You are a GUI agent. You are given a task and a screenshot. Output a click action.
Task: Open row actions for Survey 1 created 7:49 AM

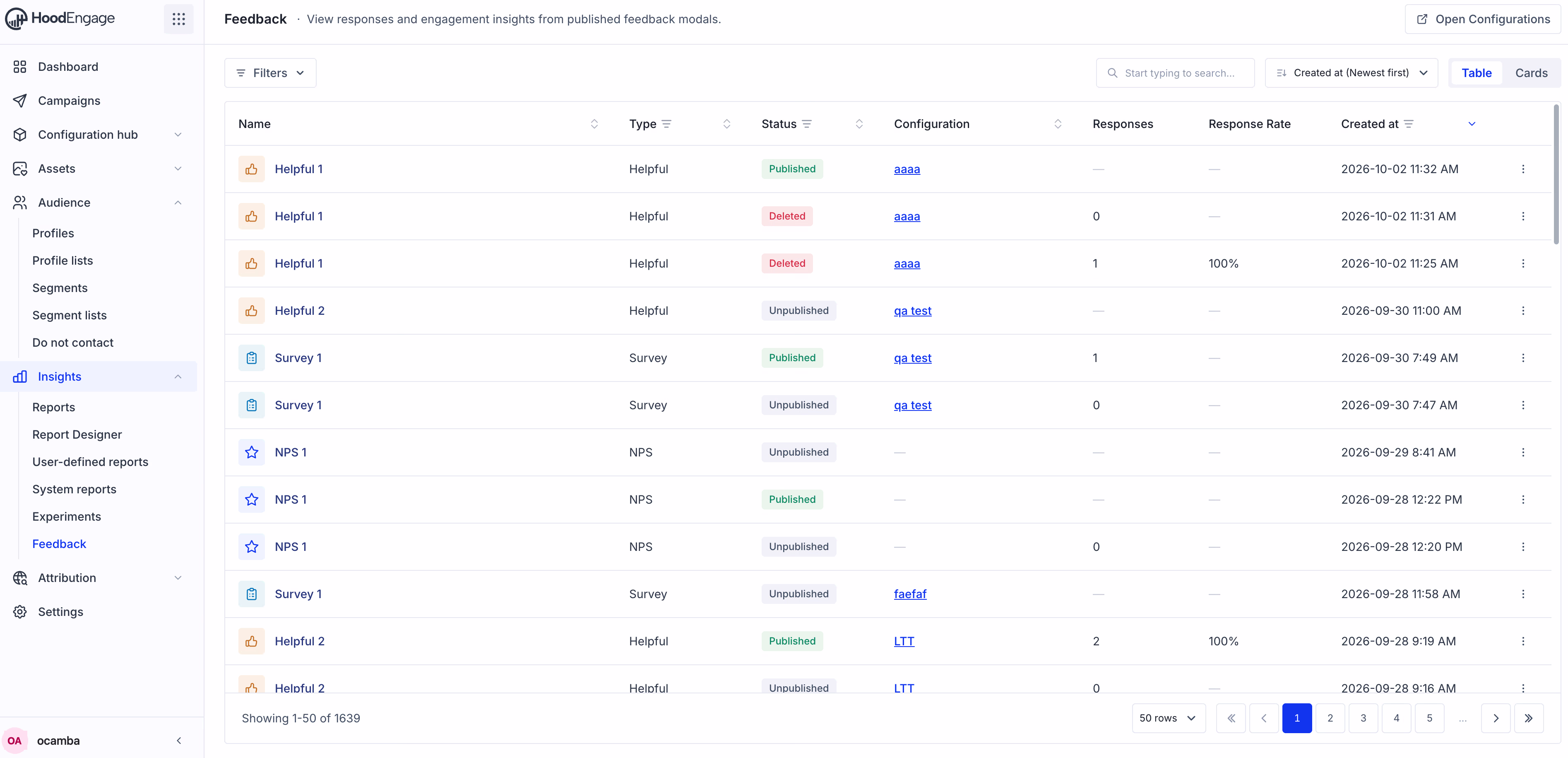click(1523, 358)
